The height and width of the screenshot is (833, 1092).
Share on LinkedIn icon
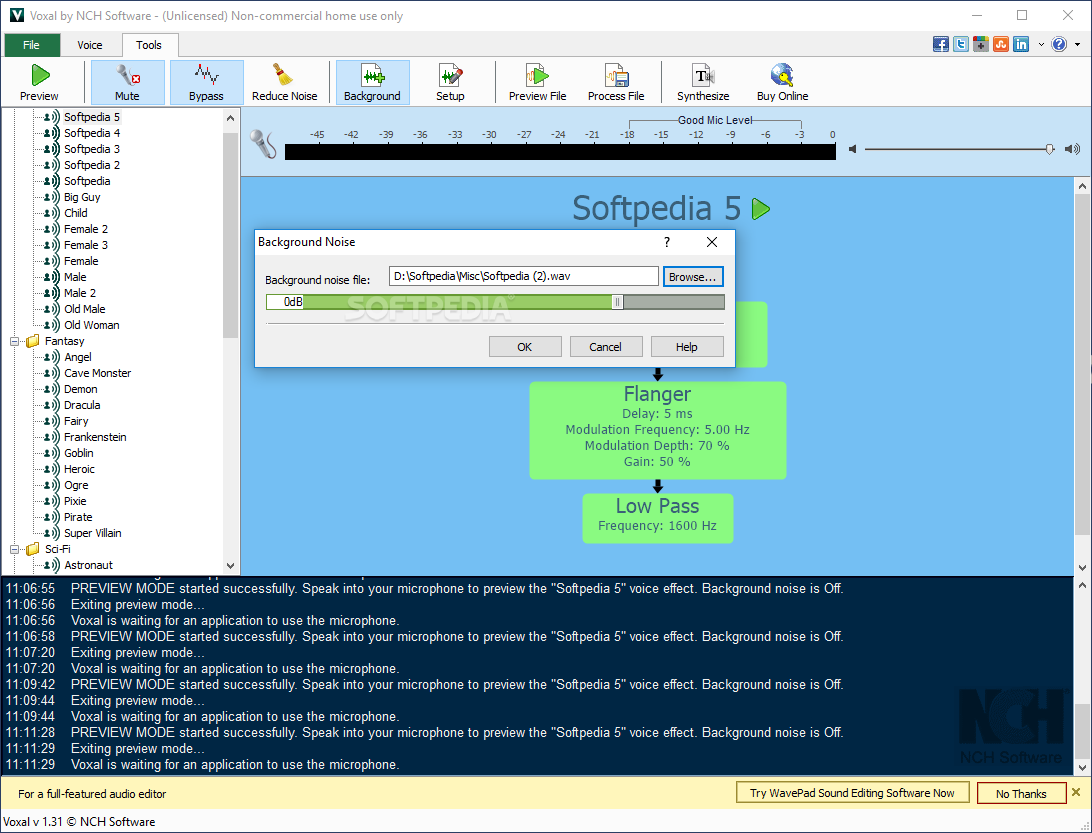tap(1021, 45)
